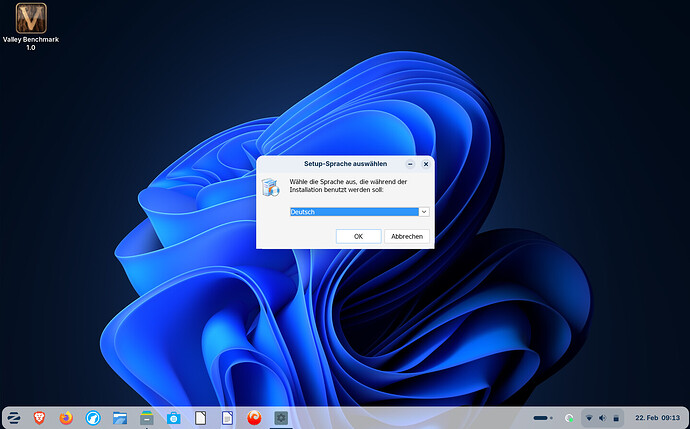Screen dimensions: 690x429
Task: Open the Zorin start menu
Action: coord(14,416)
